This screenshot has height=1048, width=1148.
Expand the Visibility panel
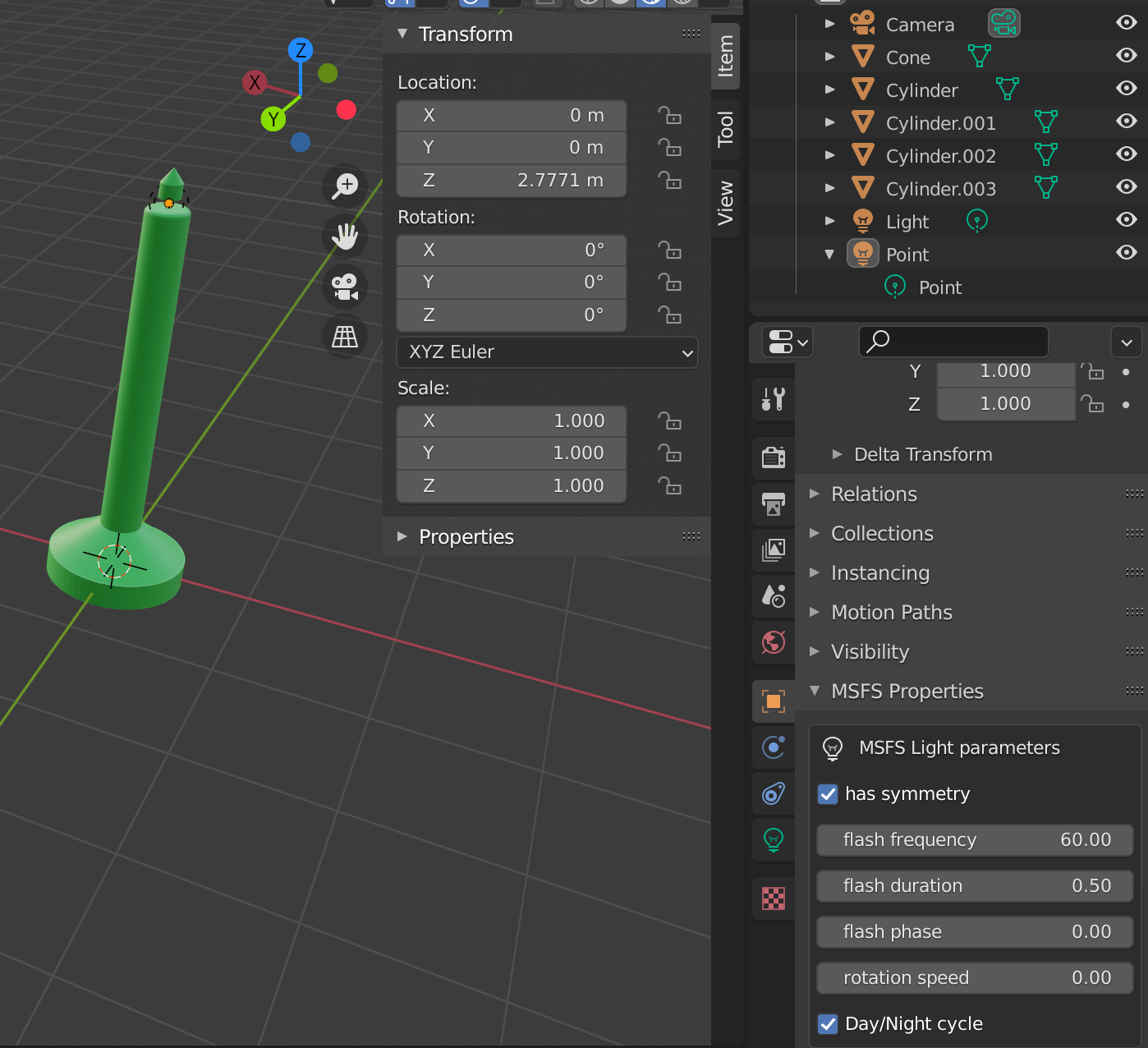pos(815,651)
